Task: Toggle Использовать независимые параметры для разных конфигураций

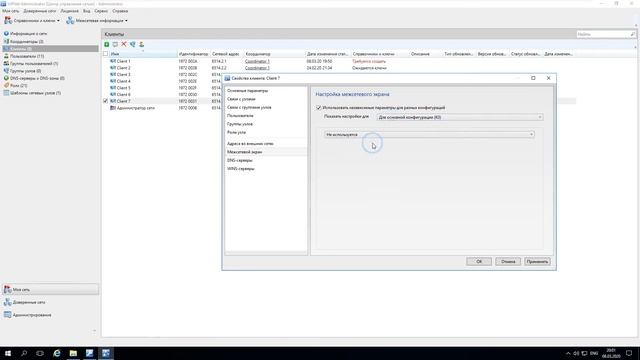Action: pos(319,108)
